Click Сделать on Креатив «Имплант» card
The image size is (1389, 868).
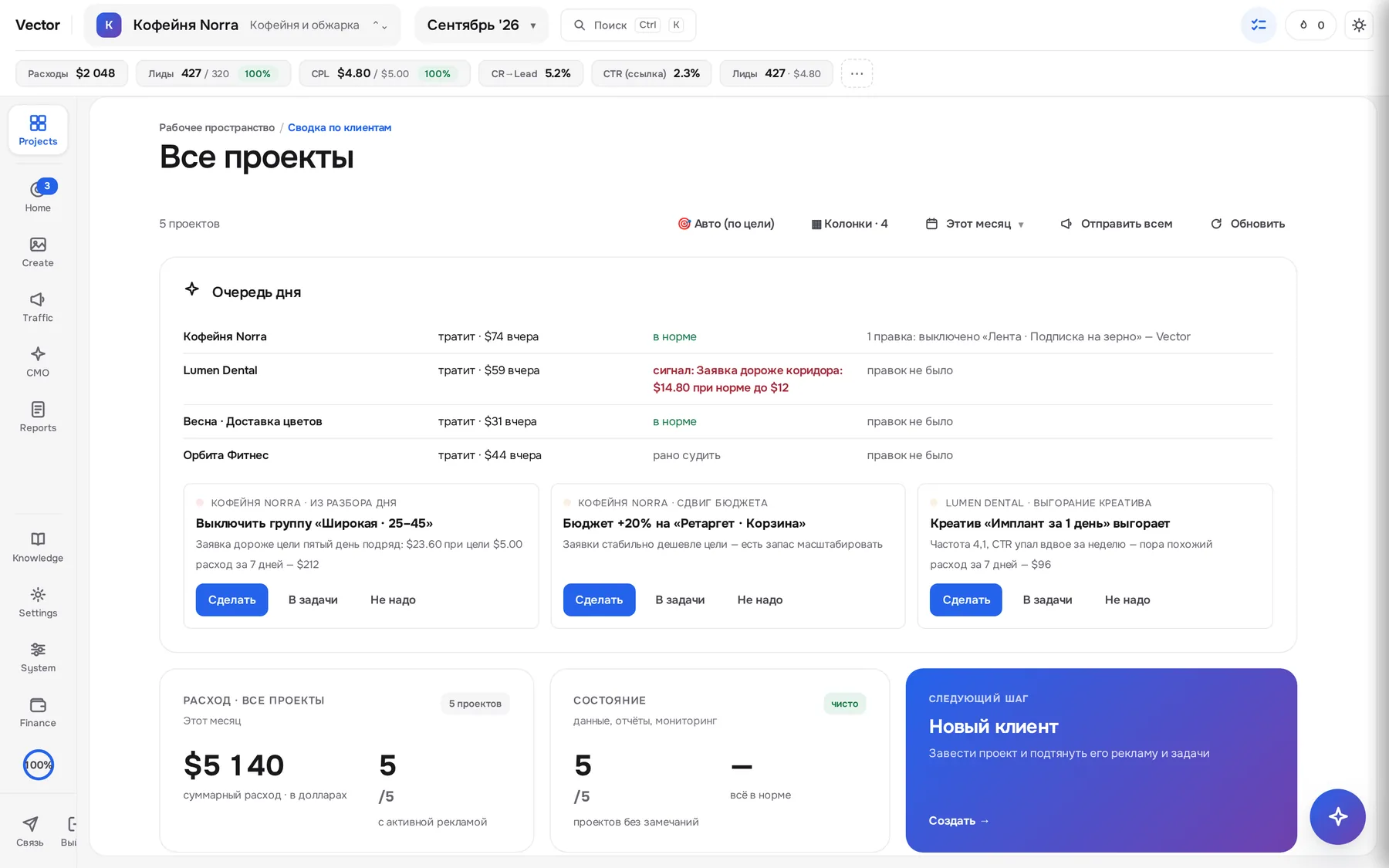coord(966,599)
